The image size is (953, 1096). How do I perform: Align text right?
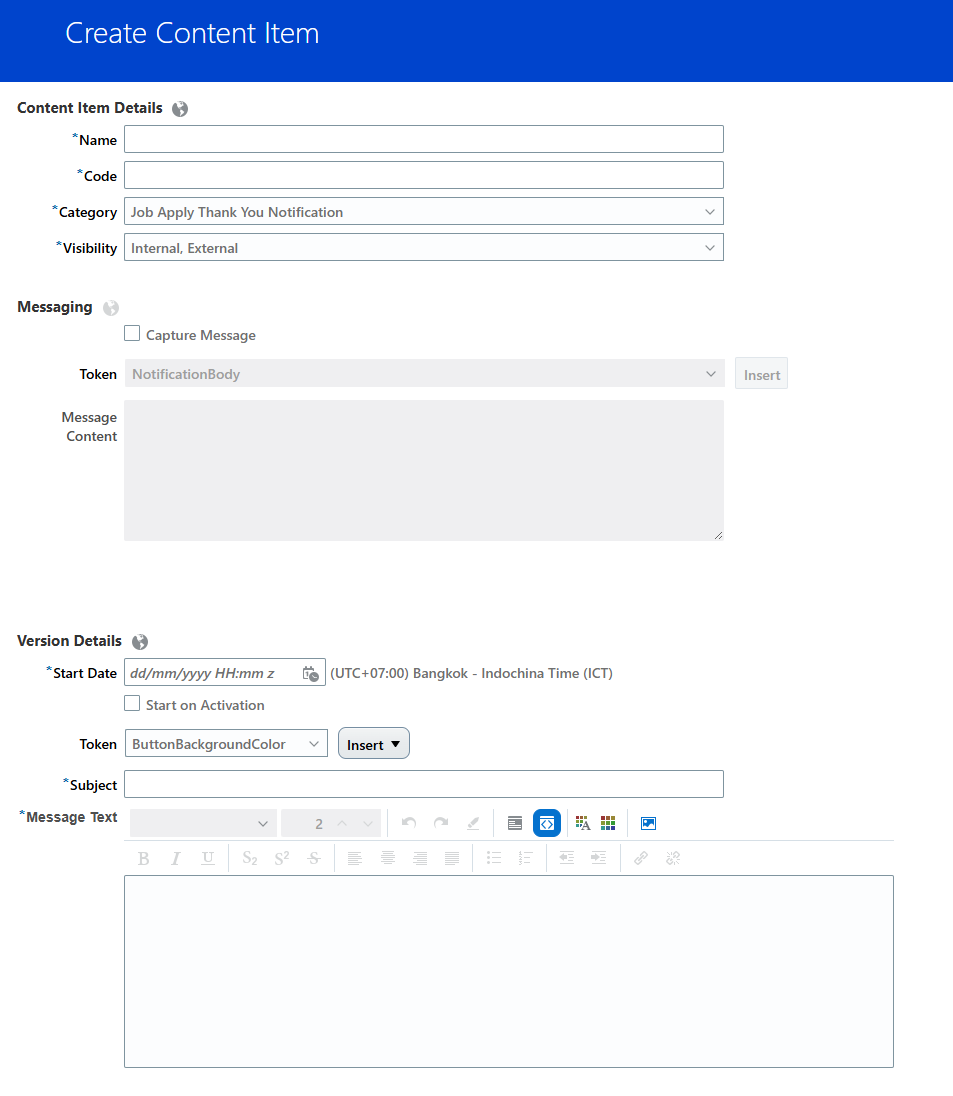coord(420,858)
